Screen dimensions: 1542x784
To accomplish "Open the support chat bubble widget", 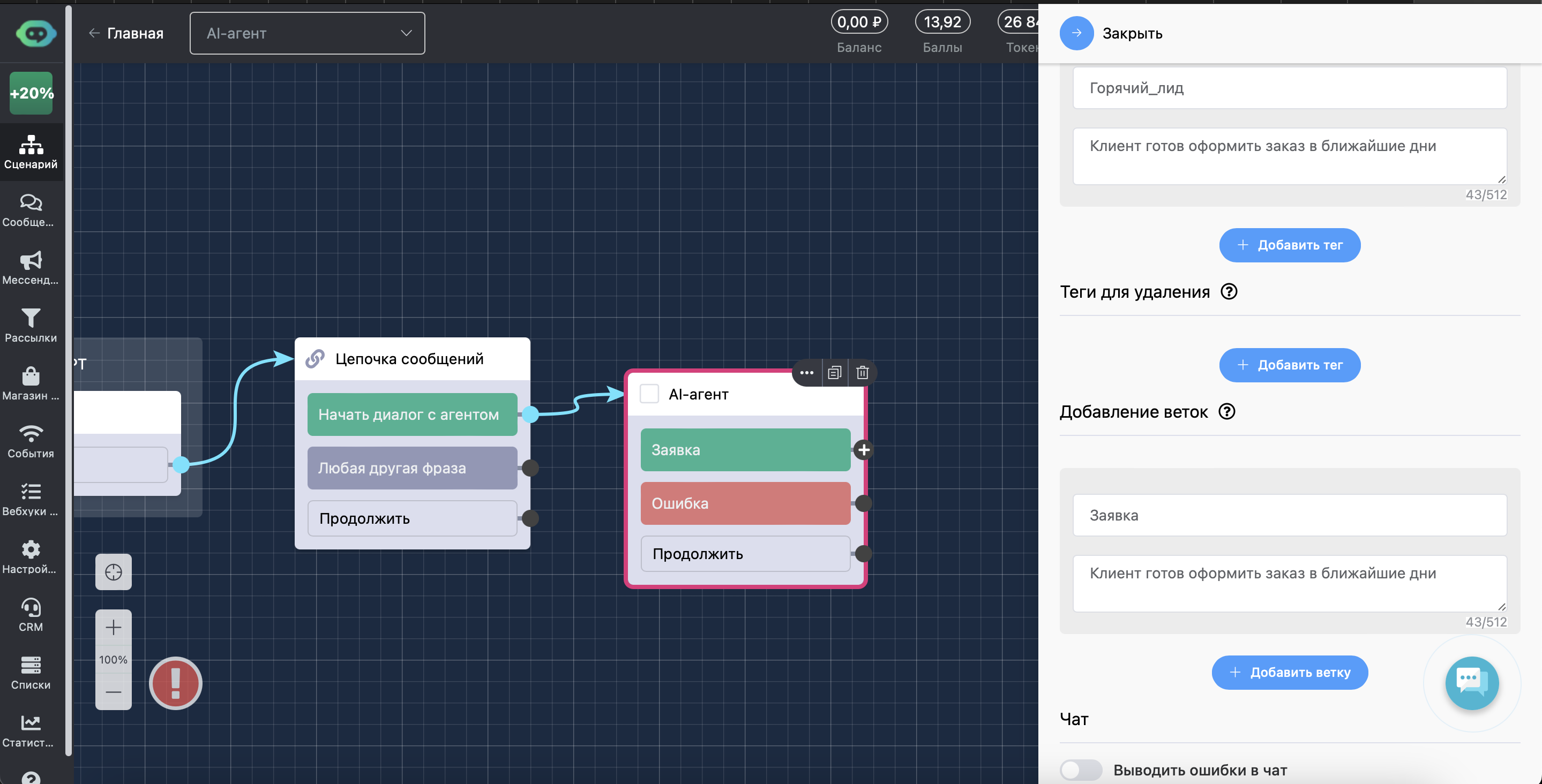I will 1471,683.
